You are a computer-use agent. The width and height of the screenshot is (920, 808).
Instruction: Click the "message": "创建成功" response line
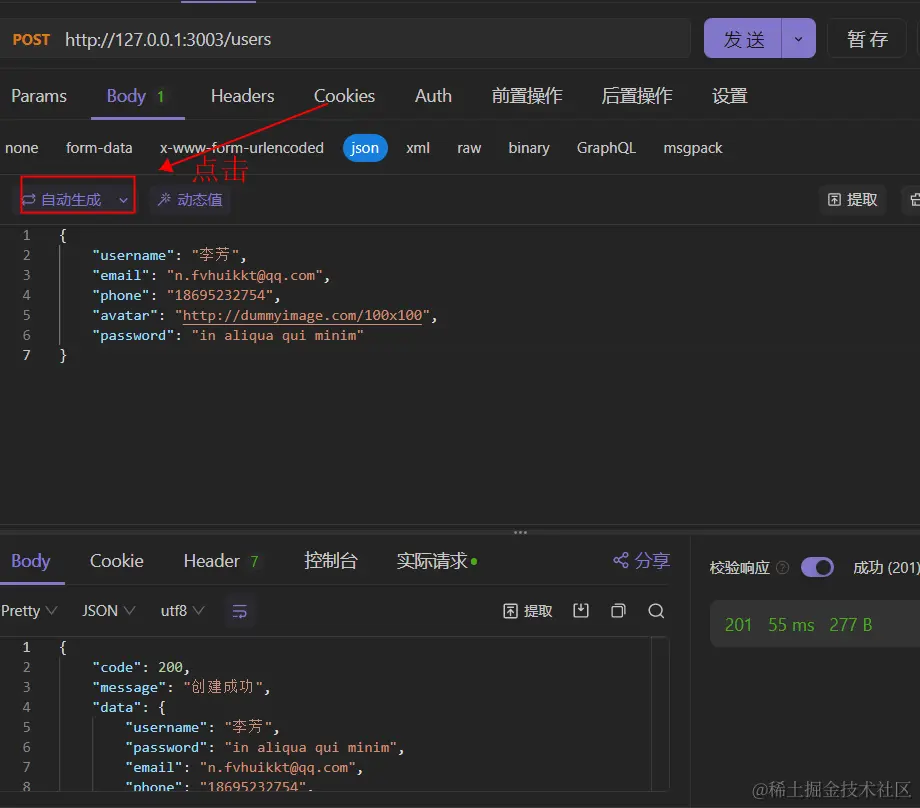[181, 687]
